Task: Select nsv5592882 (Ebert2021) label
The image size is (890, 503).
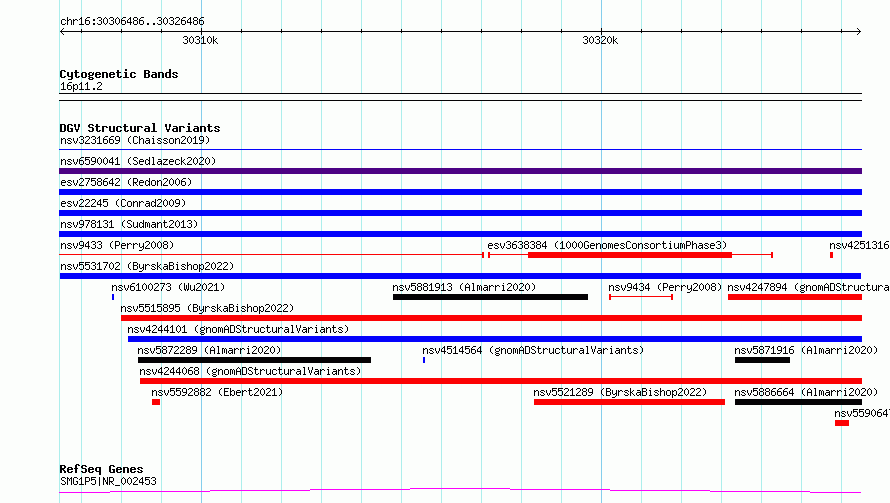Action: [217, 392]
